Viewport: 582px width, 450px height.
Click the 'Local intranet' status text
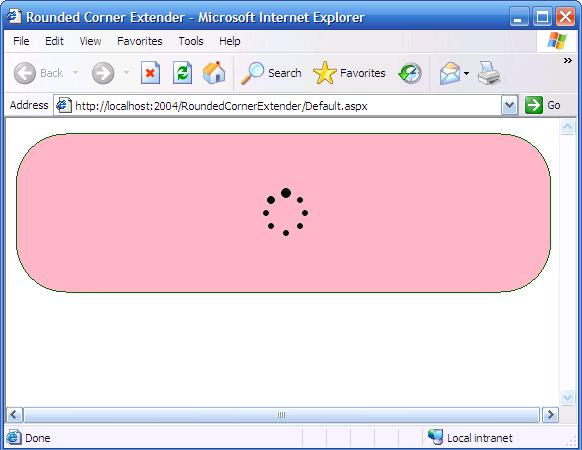(x=480, y=438)
